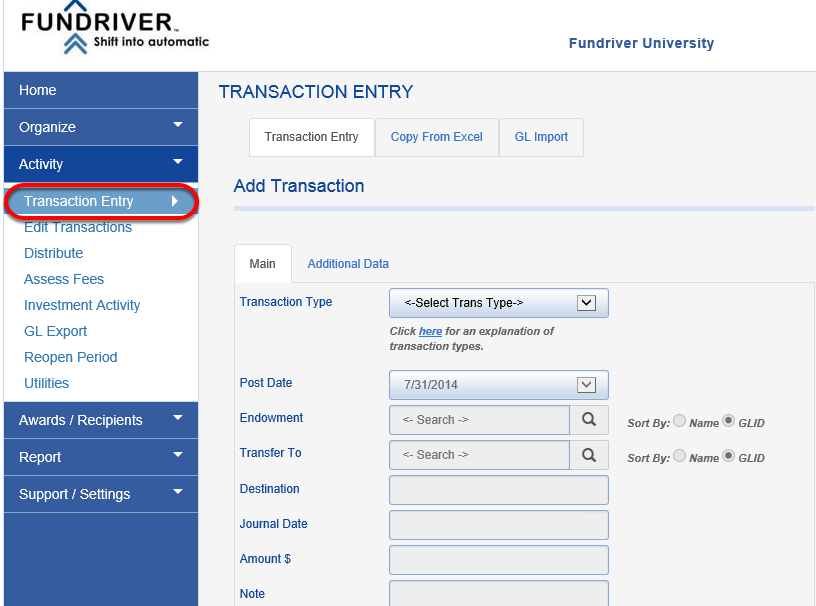Click the Add Transaction heading
The width and height of the screenshot is (816, 606).
coord(299,186)
